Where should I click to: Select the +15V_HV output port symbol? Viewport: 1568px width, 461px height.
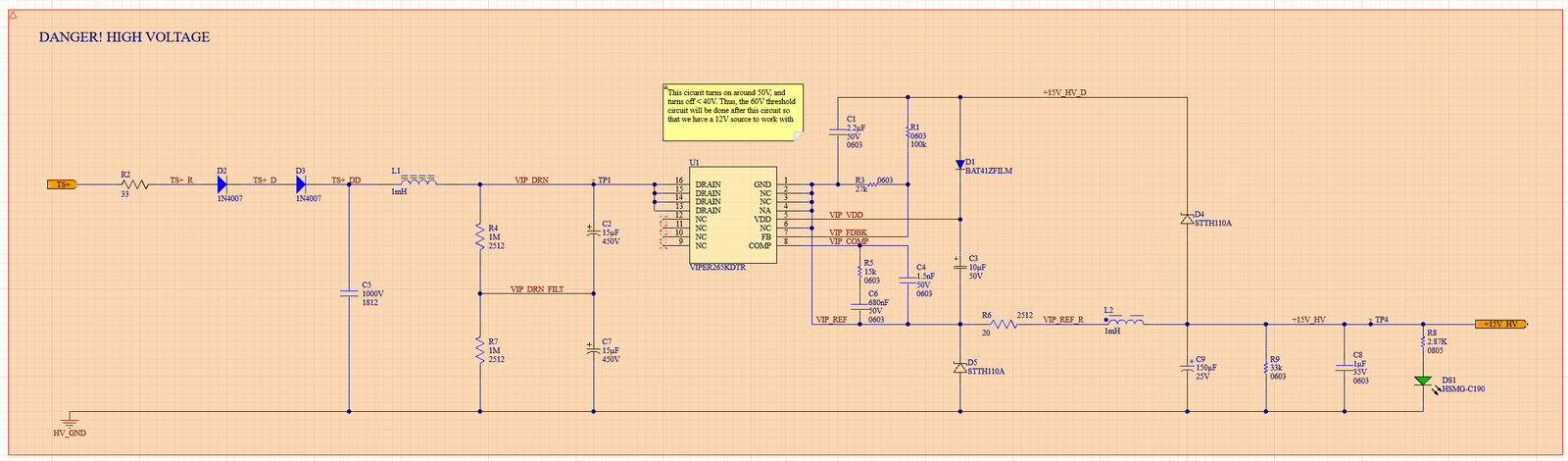coord(1501,324)
